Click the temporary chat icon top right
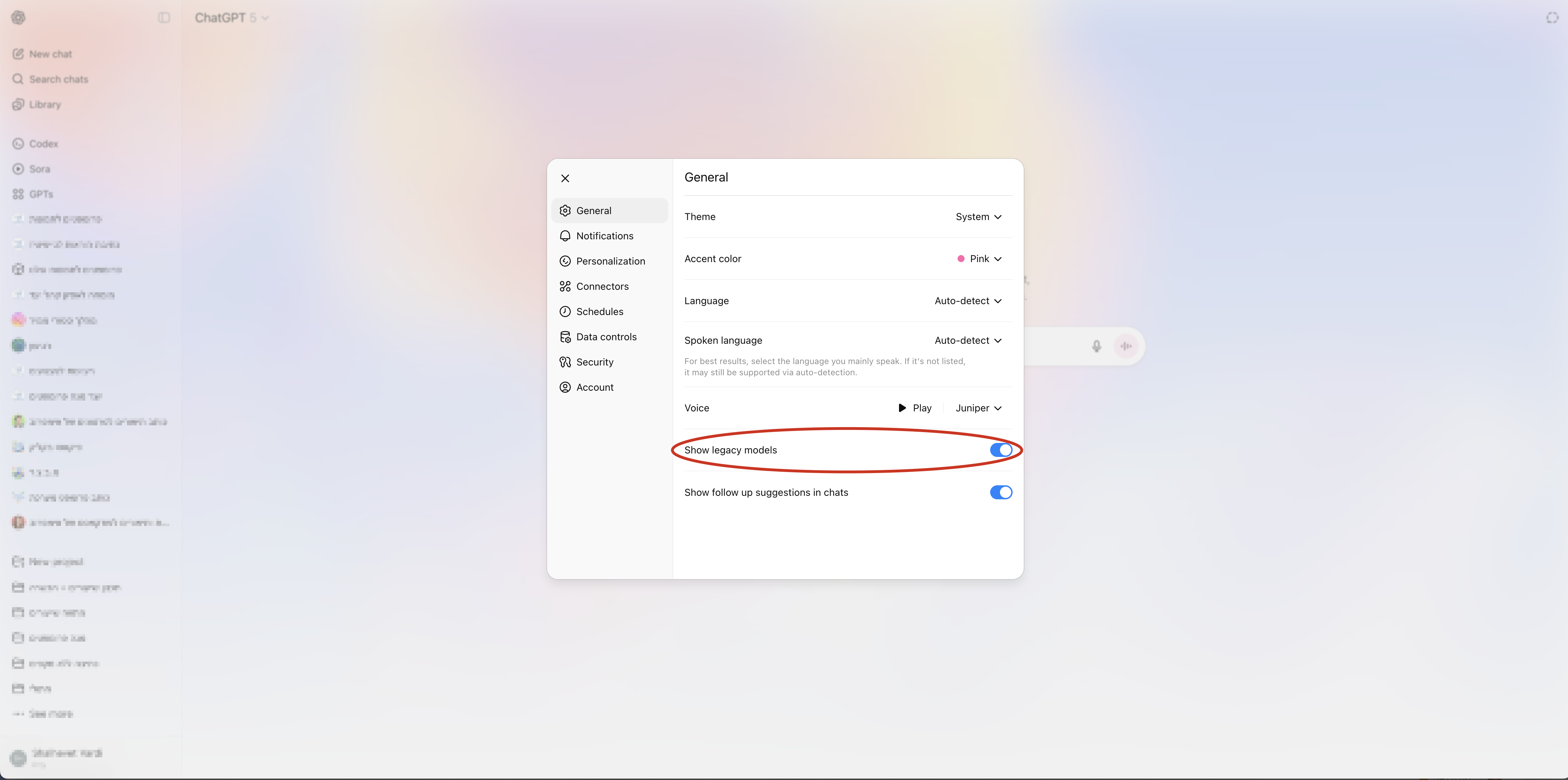The height and width of the screenshot is (780, 1568). (x=1552, y=18)
